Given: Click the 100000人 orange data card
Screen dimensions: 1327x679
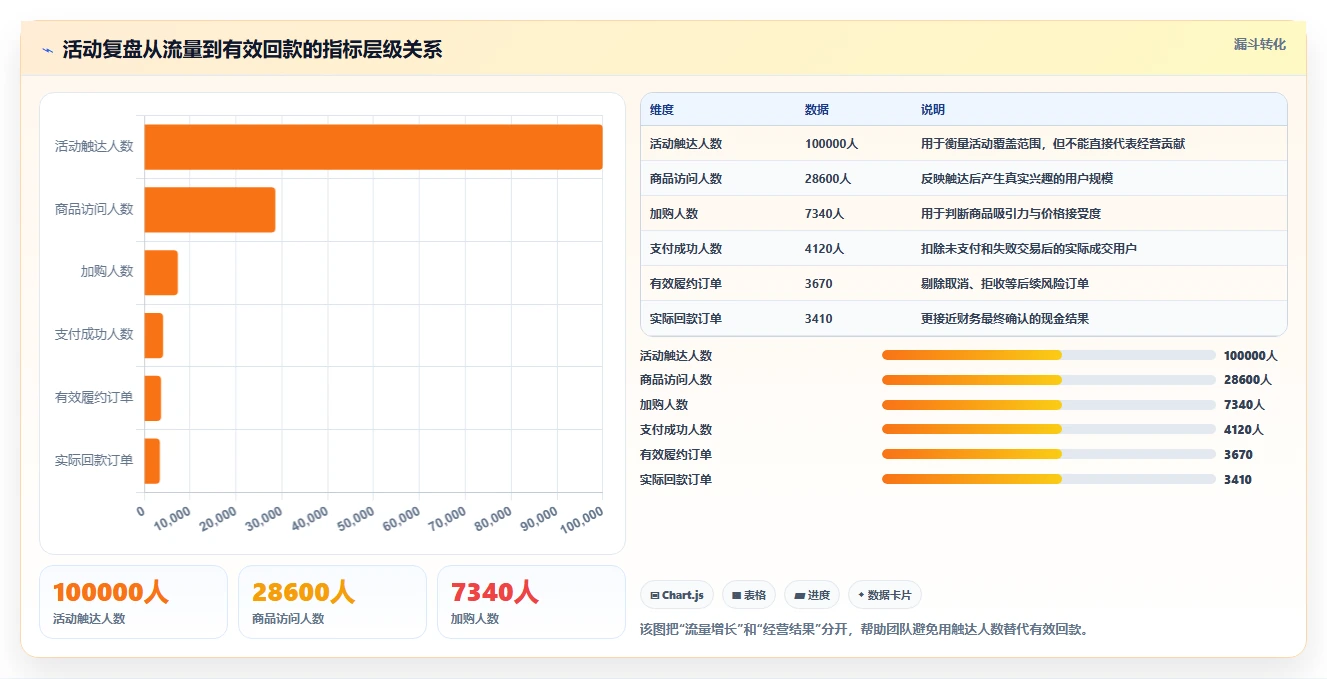Looking at the screenshot, I should pyautogui.click(x=133, y=602).
